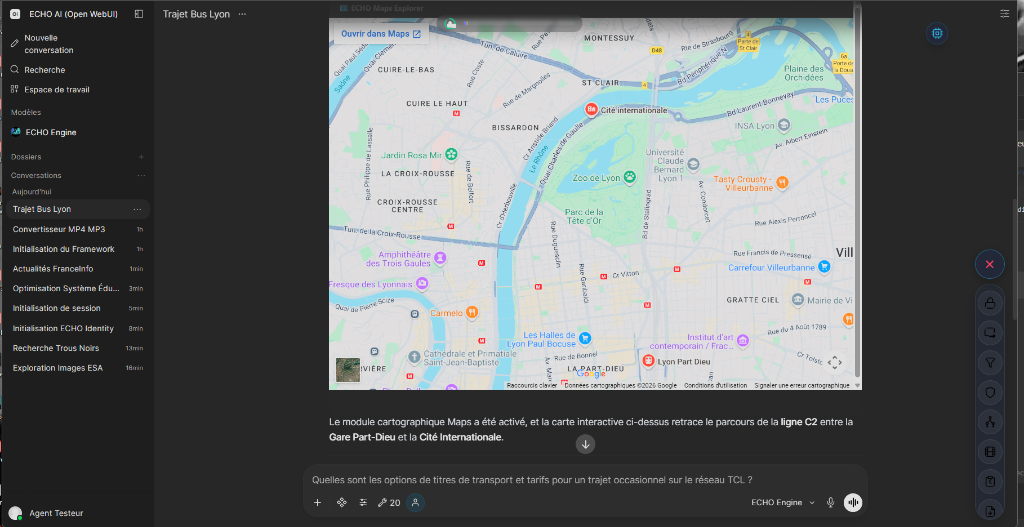Close the floating tool panel red X

click(989, 264)
